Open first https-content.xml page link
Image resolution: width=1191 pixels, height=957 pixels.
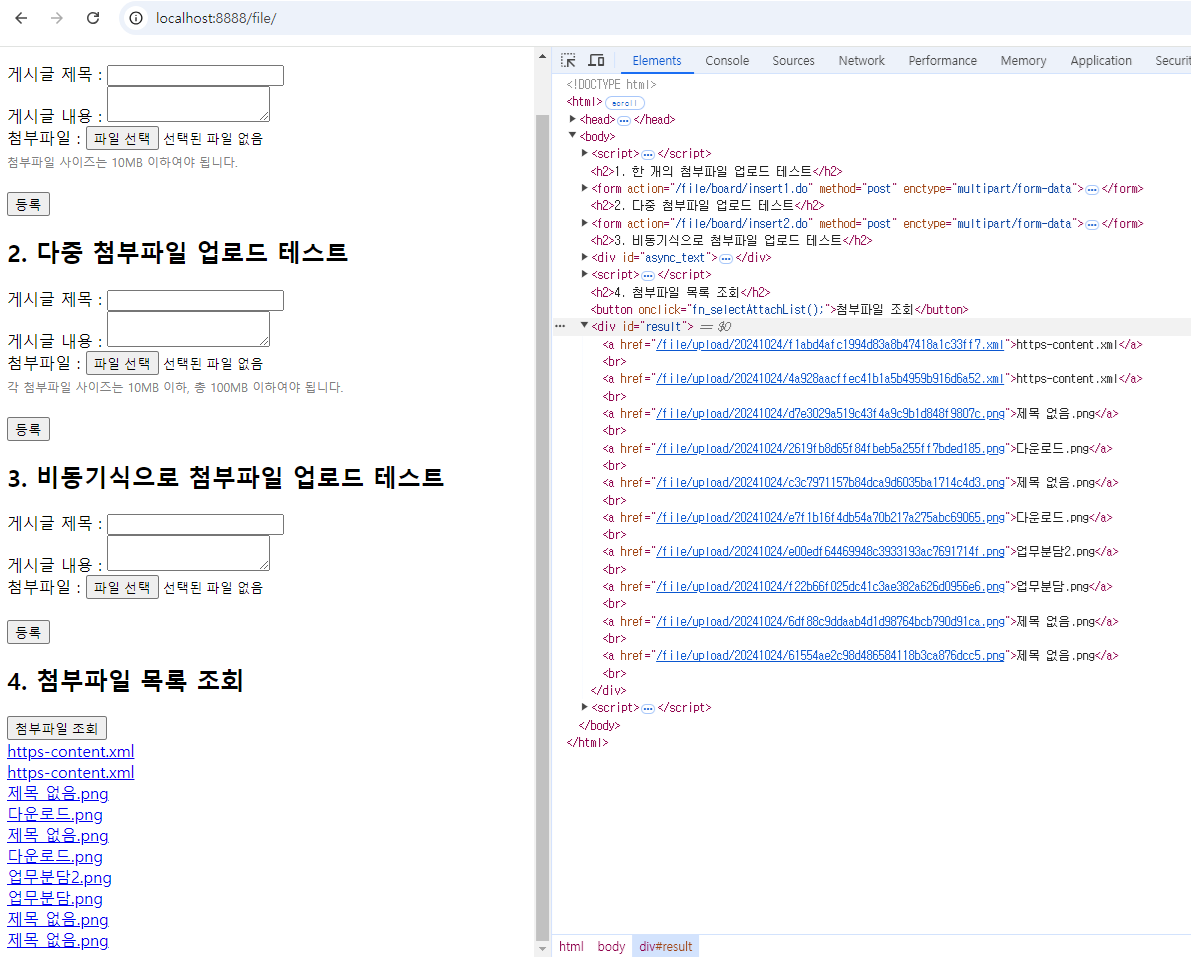click(71, 751)
